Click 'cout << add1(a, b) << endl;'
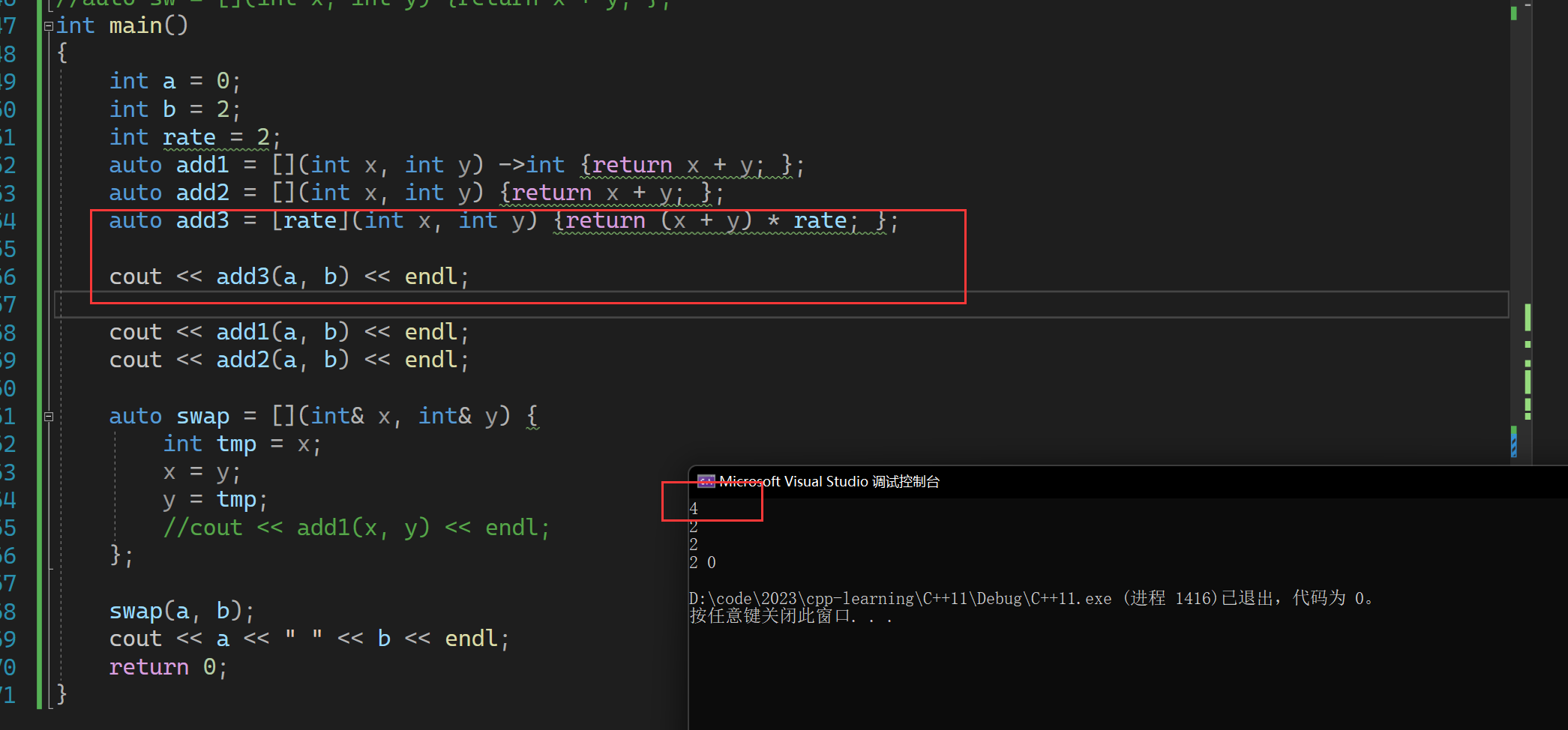The image size is (1568, 730). coord(289,332)
